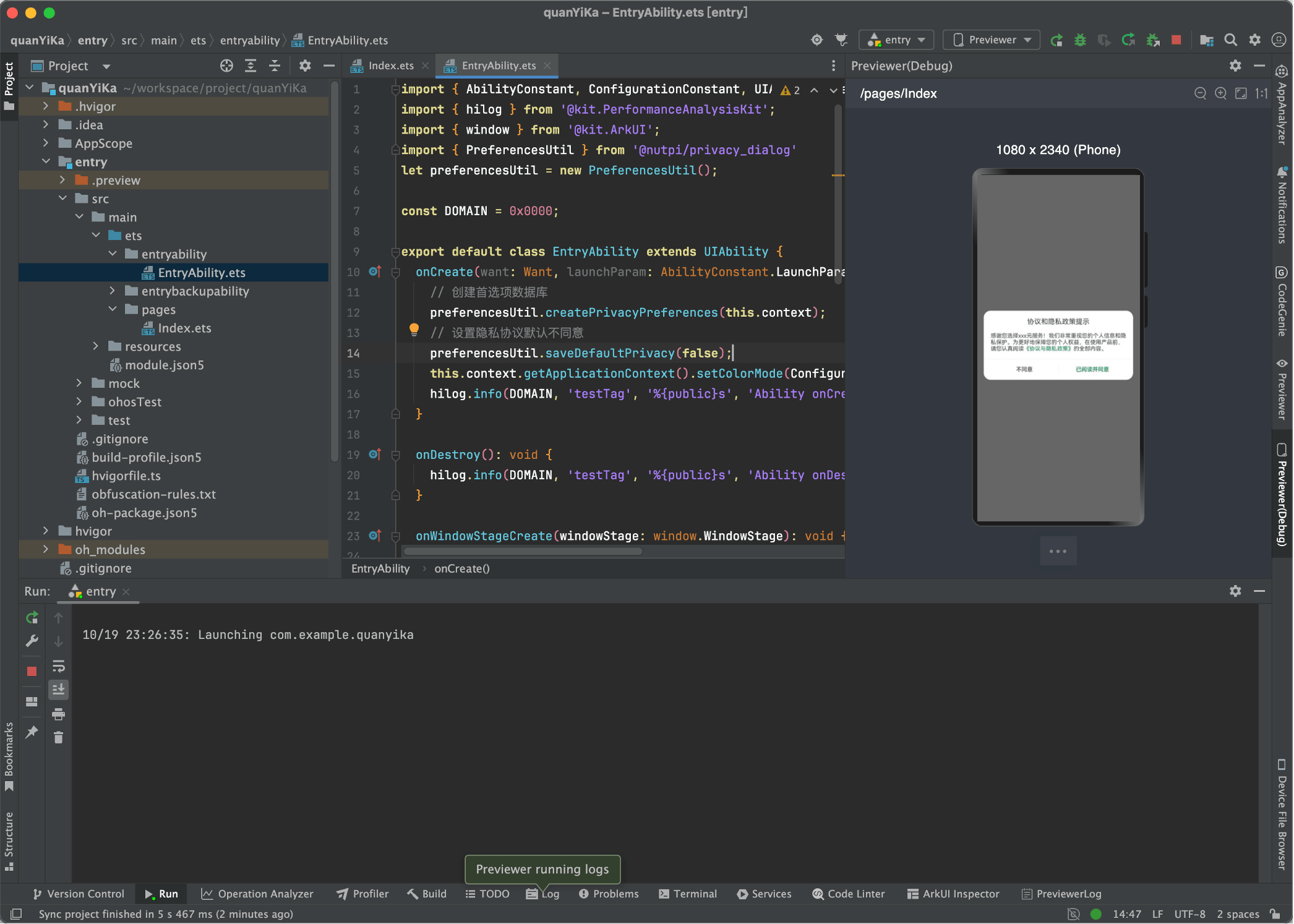Open the Previewer device dropdown

click(x=992, y=40)
